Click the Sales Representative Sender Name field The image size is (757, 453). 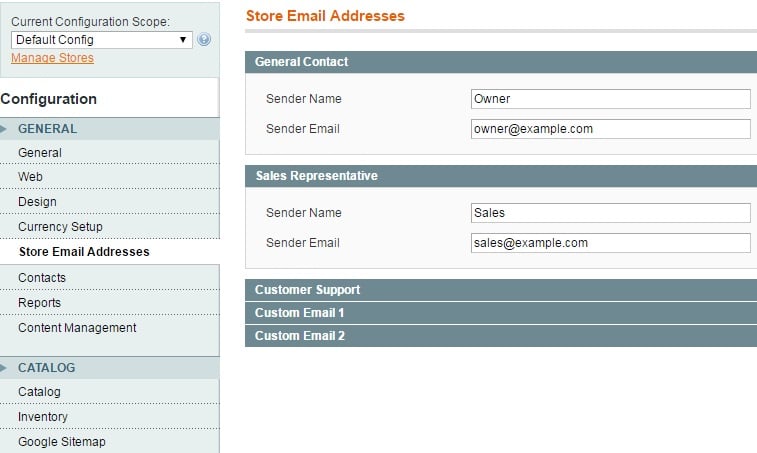click(x=610, y=213)
